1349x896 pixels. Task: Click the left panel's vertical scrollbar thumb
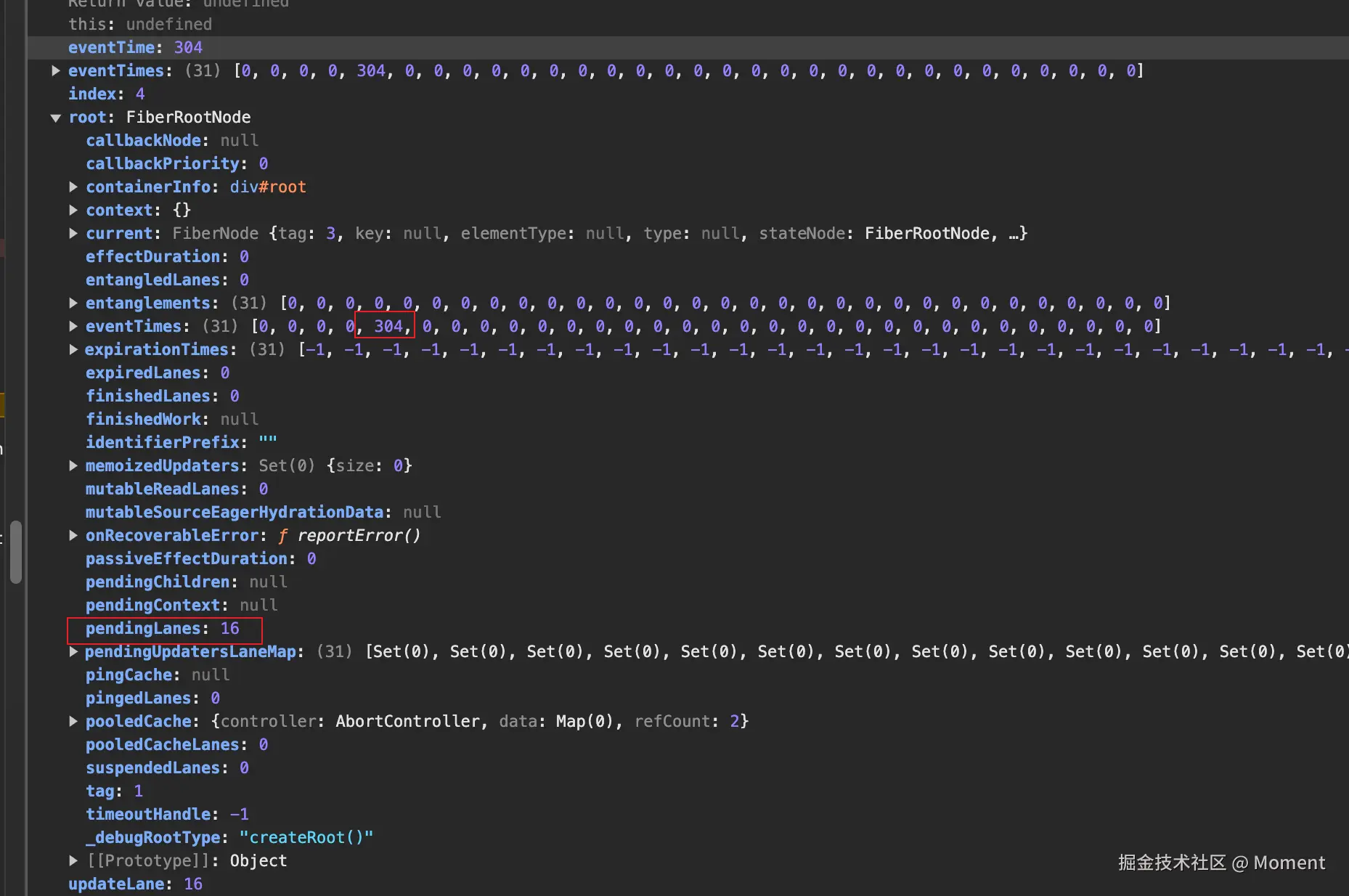click(16, 552)
